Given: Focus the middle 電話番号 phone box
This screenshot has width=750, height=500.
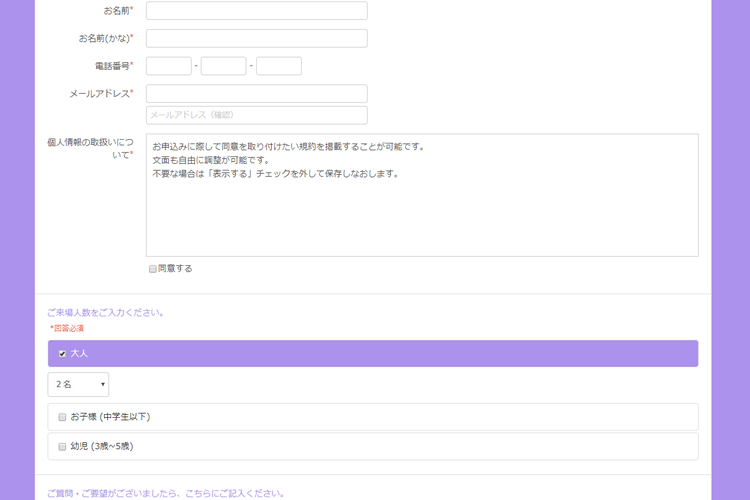Looking at the screenshot, I should [x=223, y=66].
